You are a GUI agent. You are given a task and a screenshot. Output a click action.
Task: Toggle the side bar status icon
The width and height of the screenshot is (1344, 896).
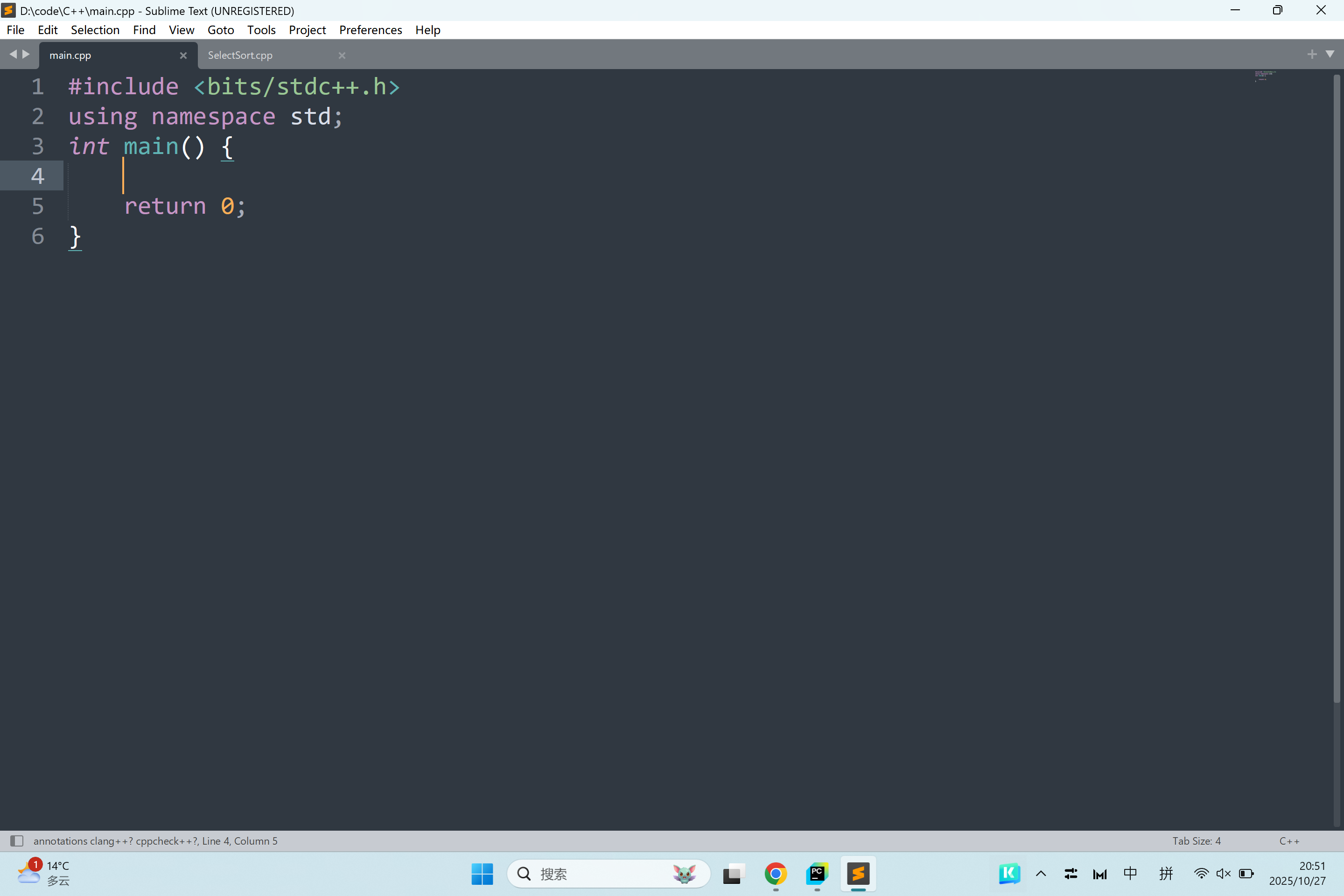point(17,840)
